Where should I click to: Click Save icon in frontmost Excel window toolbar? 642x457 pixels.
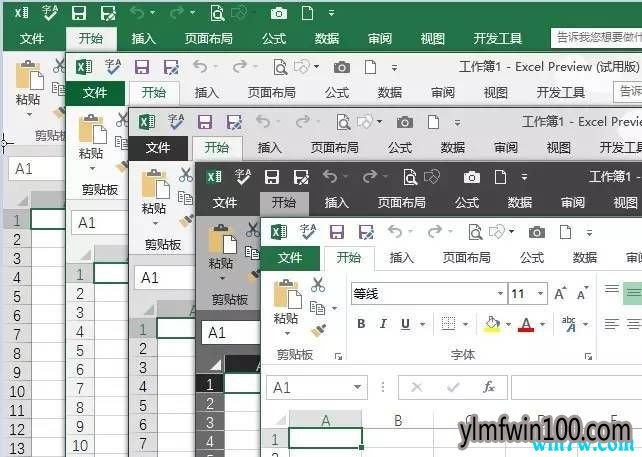pos(337,233)
